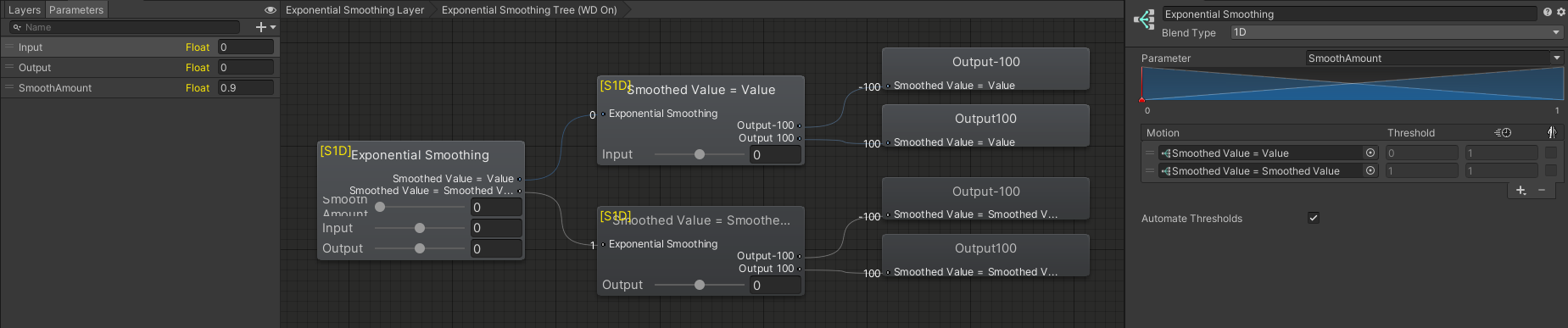Adjust the Output slider on root node

[x=419, y=248]
